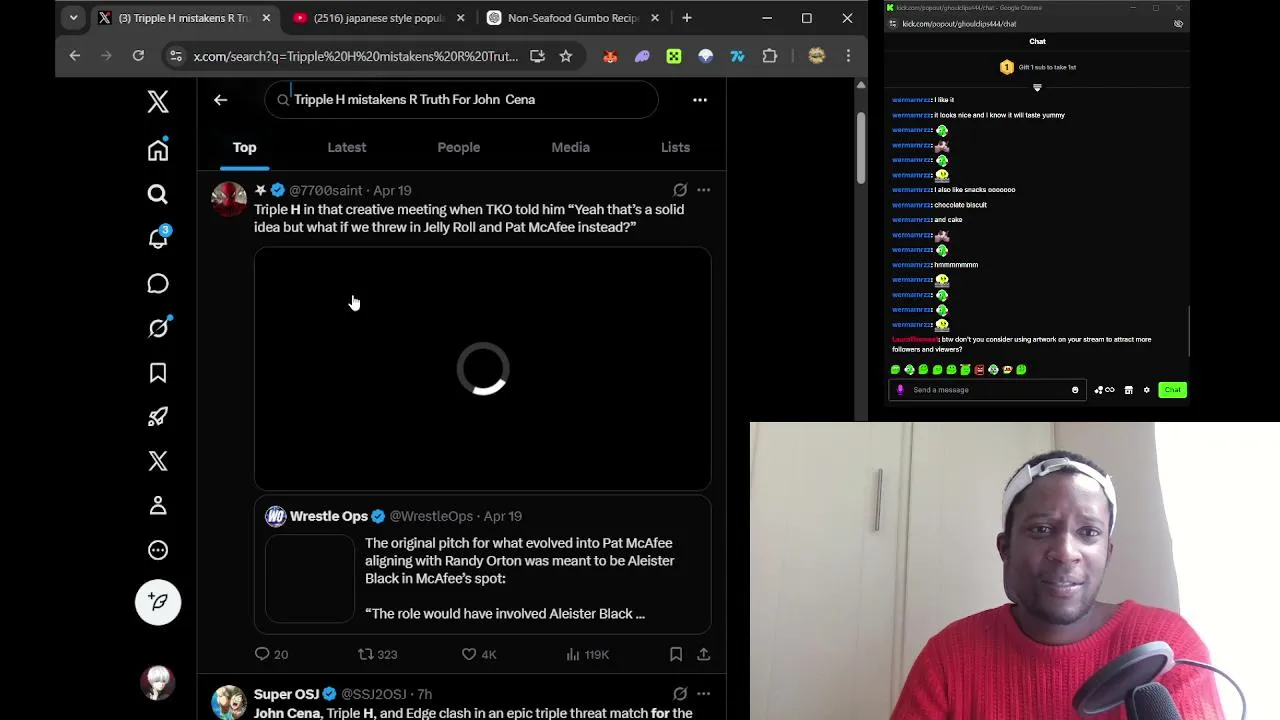Image resolution: width=1280 pixels, height=720 pixels.
Task: Open search options three-dot menu
Action: pos(700,99)
